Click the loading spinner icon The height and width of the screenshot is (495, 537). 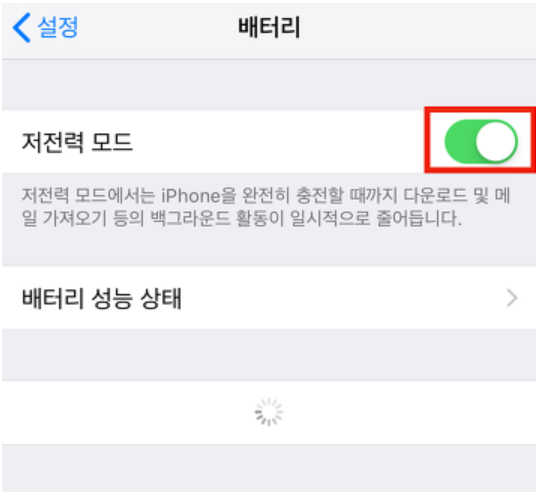point(269,412)
